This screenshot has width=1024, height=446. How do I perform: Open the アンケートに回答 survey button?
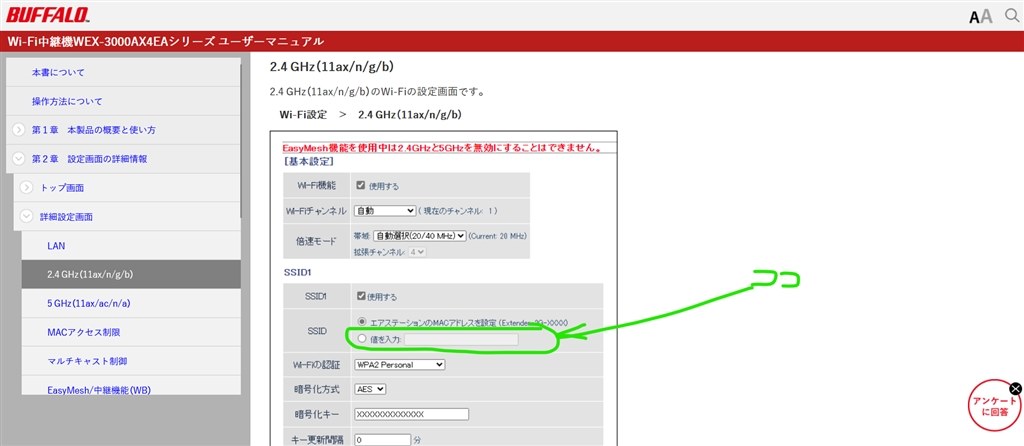tap(994, 406)
